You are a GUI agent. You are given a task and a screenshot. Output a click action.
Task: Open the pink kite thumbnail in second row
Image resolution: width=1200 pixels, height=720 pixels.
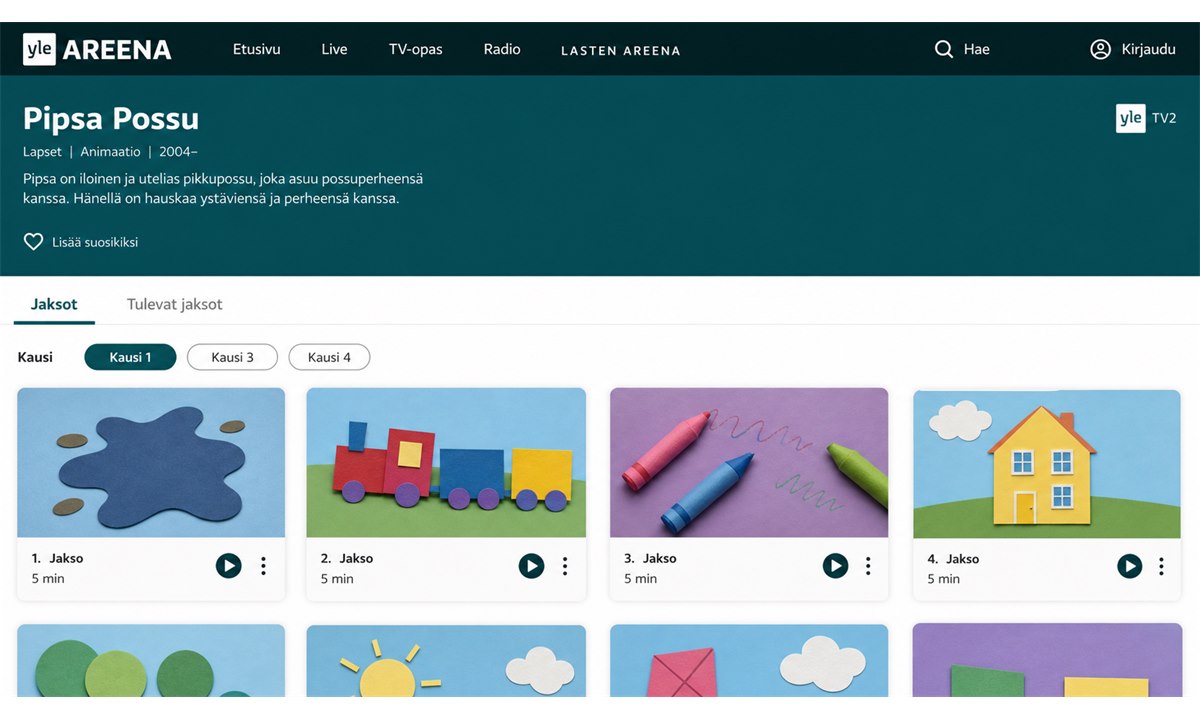coord(749,661)
